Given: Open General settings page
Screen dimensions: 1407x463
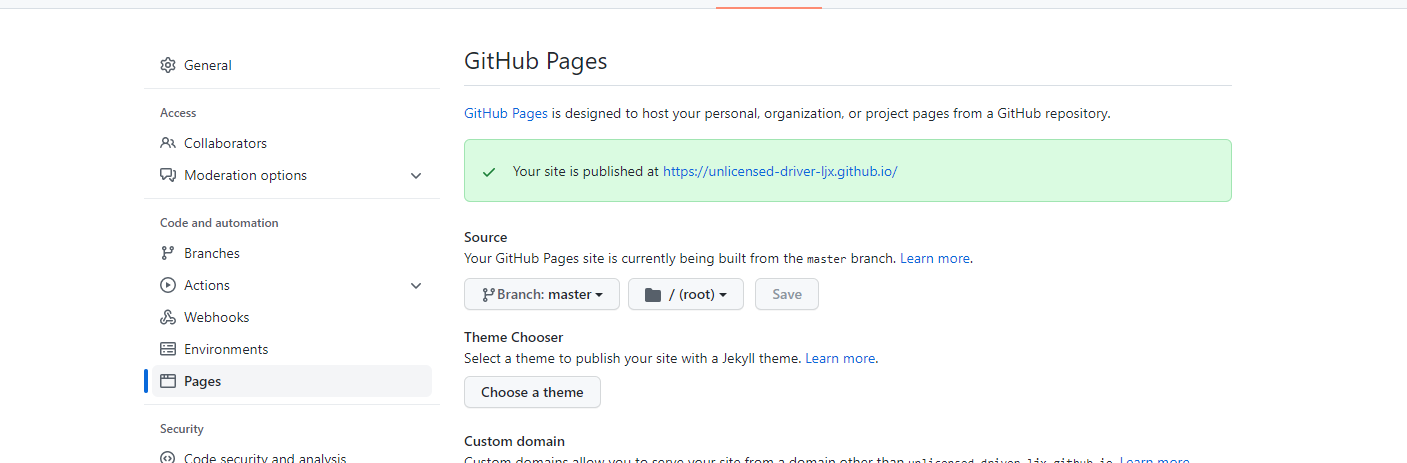Looking at the screenshot, I should click(292, 65).
